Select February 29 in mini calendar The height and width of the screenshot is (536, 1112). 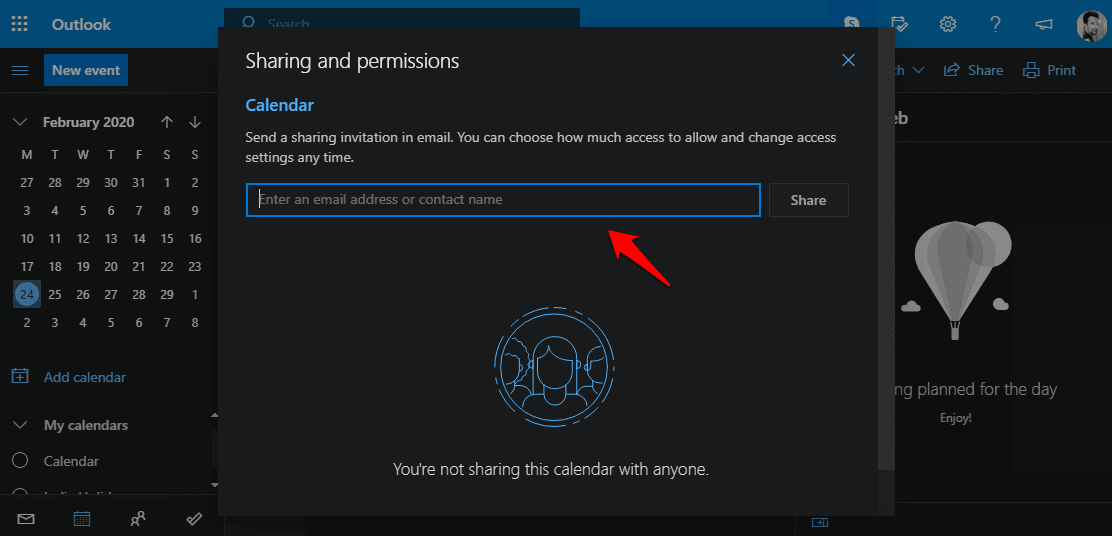[x=167, y=294]
